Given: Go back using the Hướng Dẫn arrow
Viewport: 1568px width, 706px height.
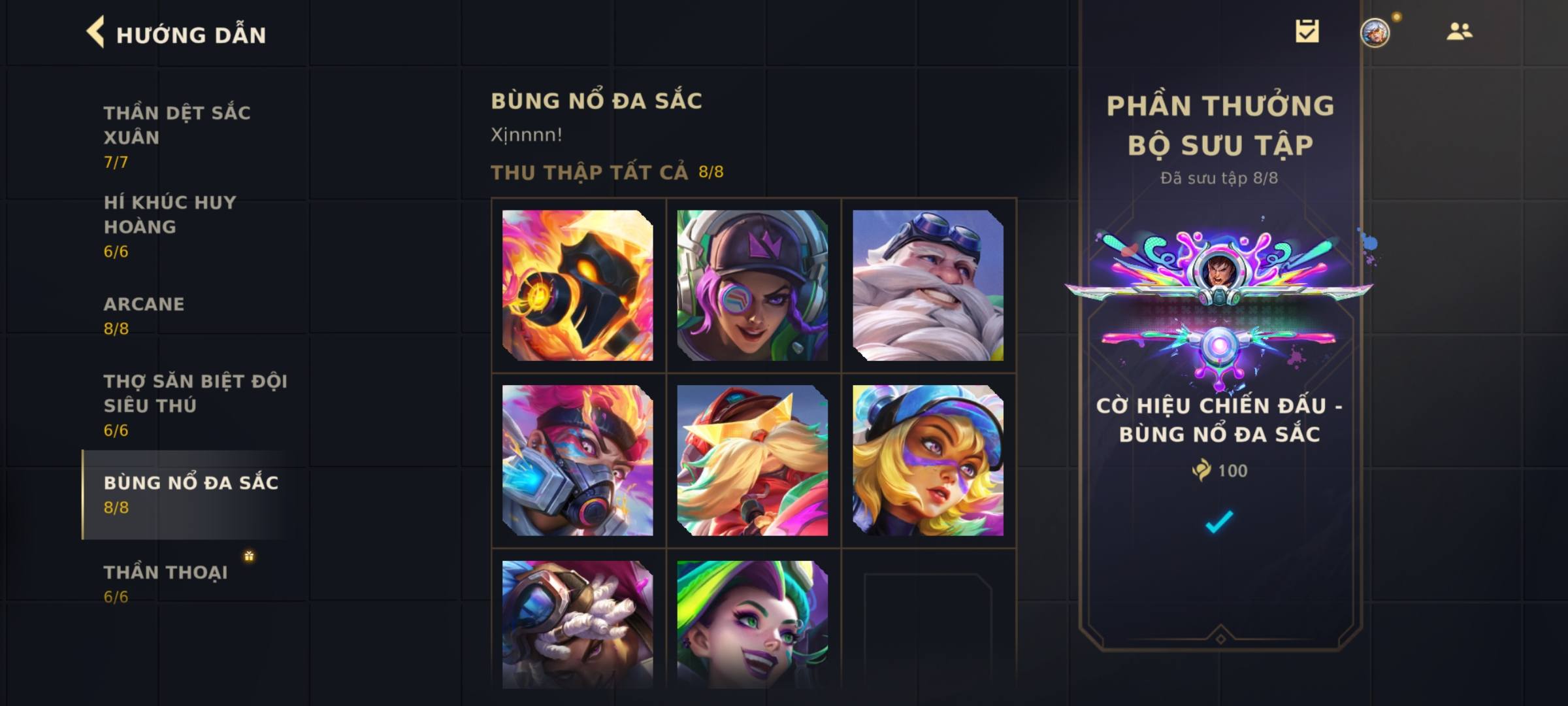Looking at the screenshot, I should click(x=95, y=32).
